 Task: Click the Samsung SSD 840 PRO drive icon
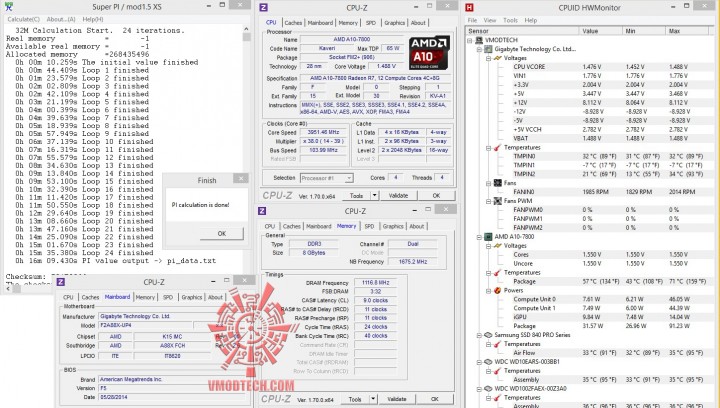coord(488,335)
